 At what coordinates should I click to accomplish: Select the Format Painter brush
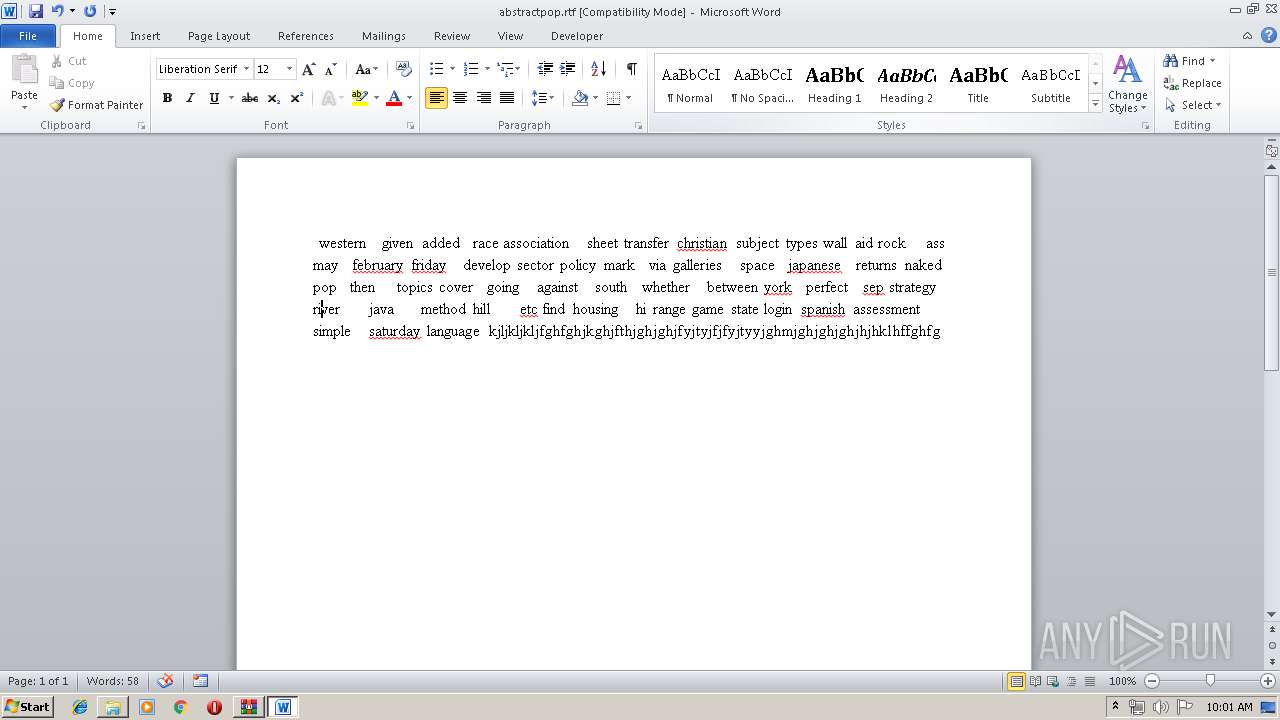click(x=96, y=105)
